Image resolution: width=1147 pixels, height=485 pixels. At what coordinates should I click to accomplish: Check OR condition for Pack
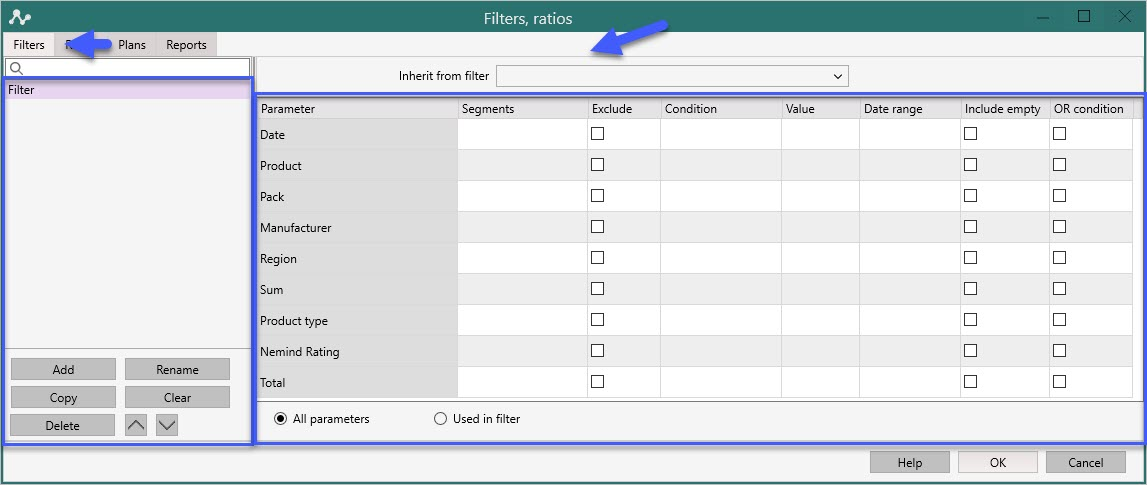[1059, 196]
